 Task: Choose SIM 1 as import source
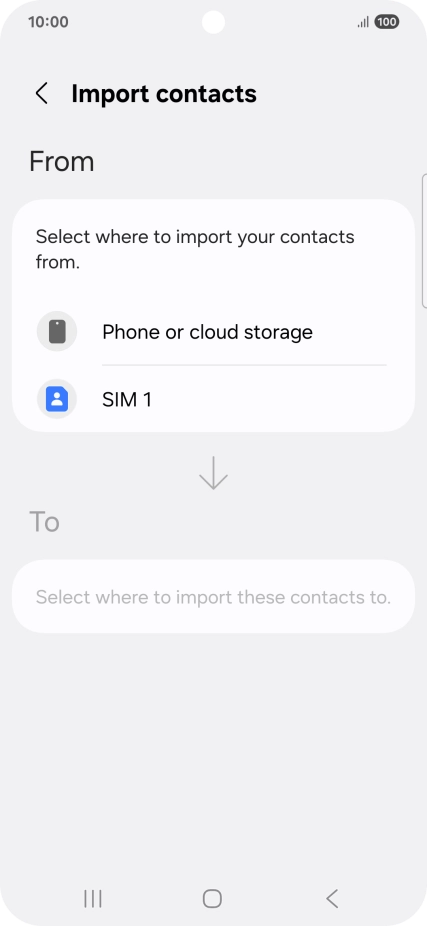213,399
